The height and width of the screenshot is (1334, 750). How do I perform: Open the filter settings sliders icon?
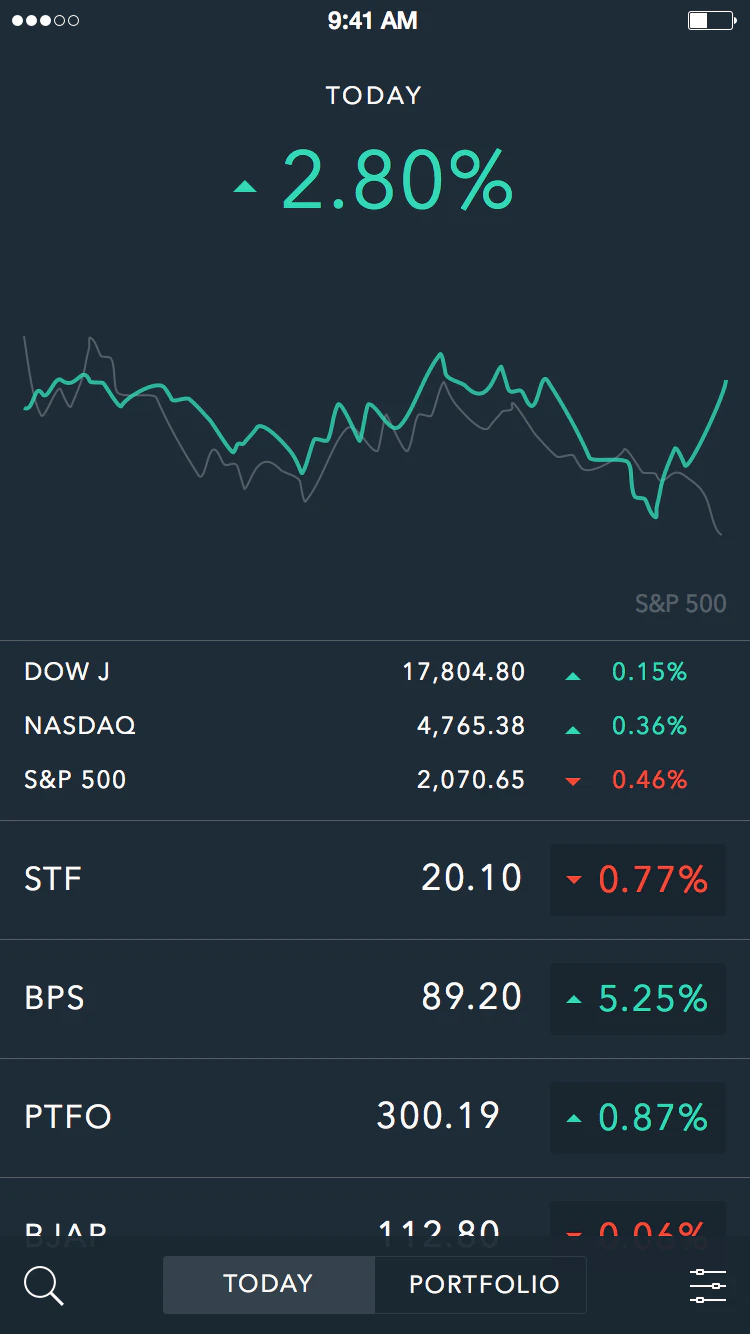click(x=707, y=1285)
